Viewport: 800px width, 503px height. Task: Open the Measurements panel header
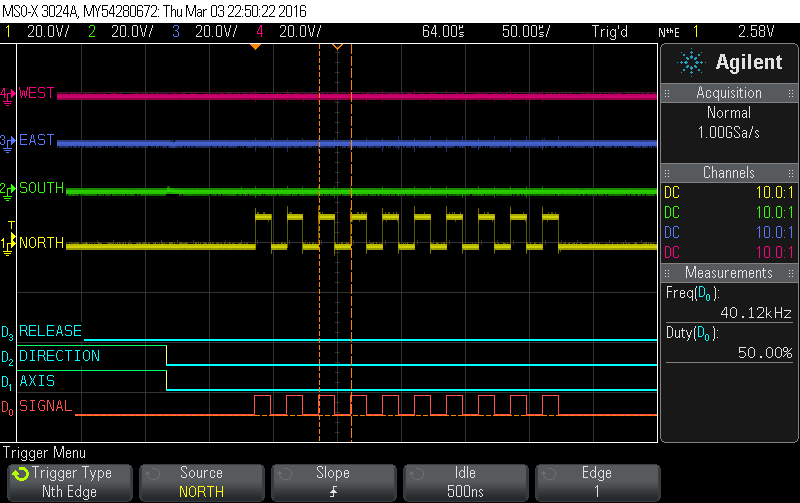click(x=729, y=273)
